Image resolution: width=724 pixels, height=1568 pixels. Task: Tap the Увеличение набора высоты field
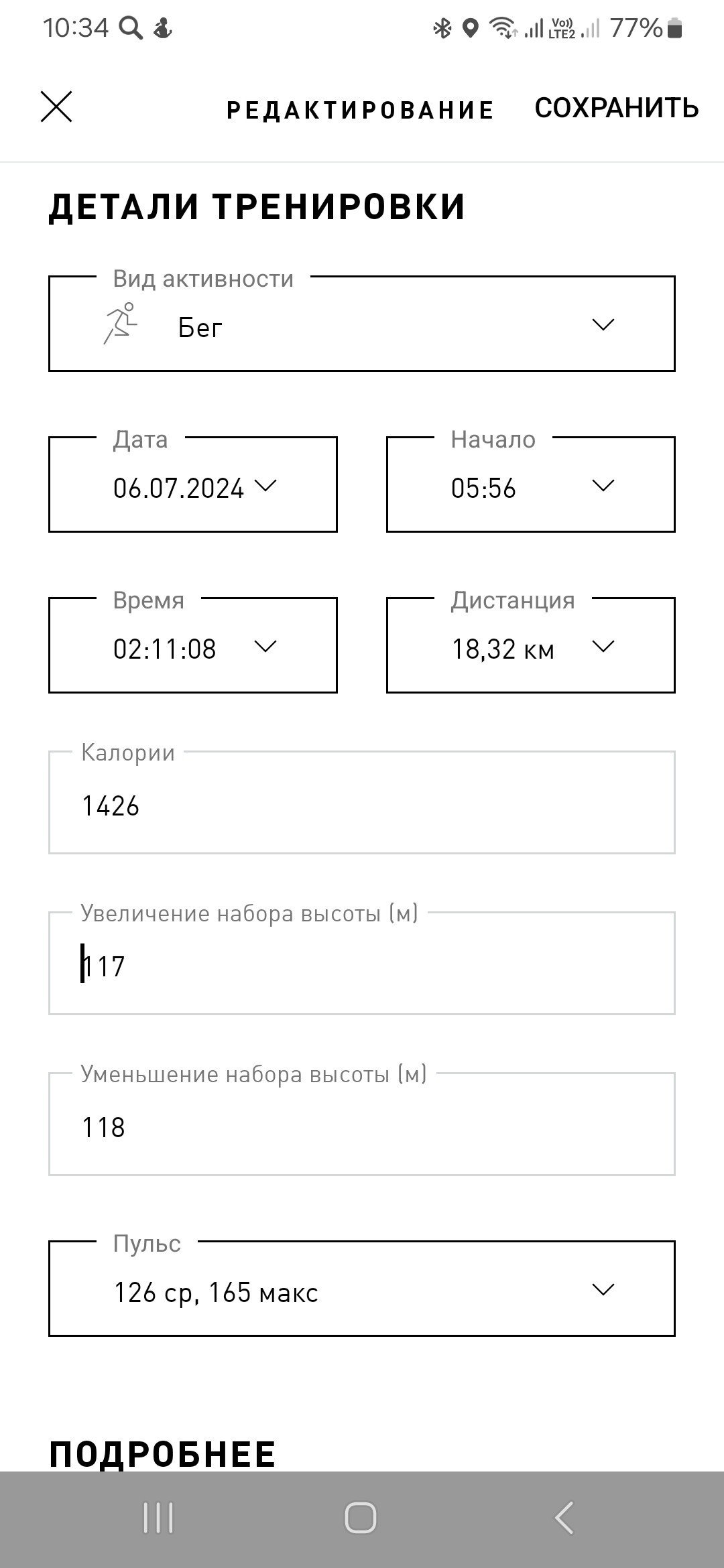[362, 964]
